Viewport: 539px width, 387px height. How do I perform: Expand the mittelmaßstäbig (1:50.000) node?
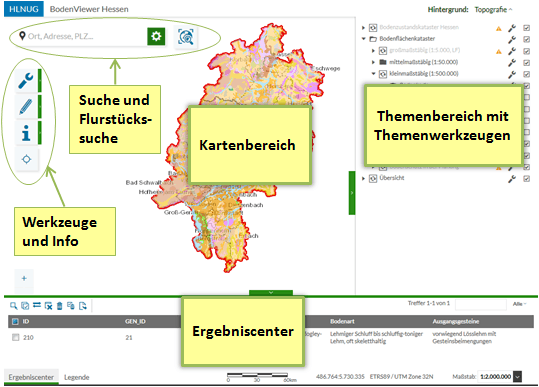point(373,62)
